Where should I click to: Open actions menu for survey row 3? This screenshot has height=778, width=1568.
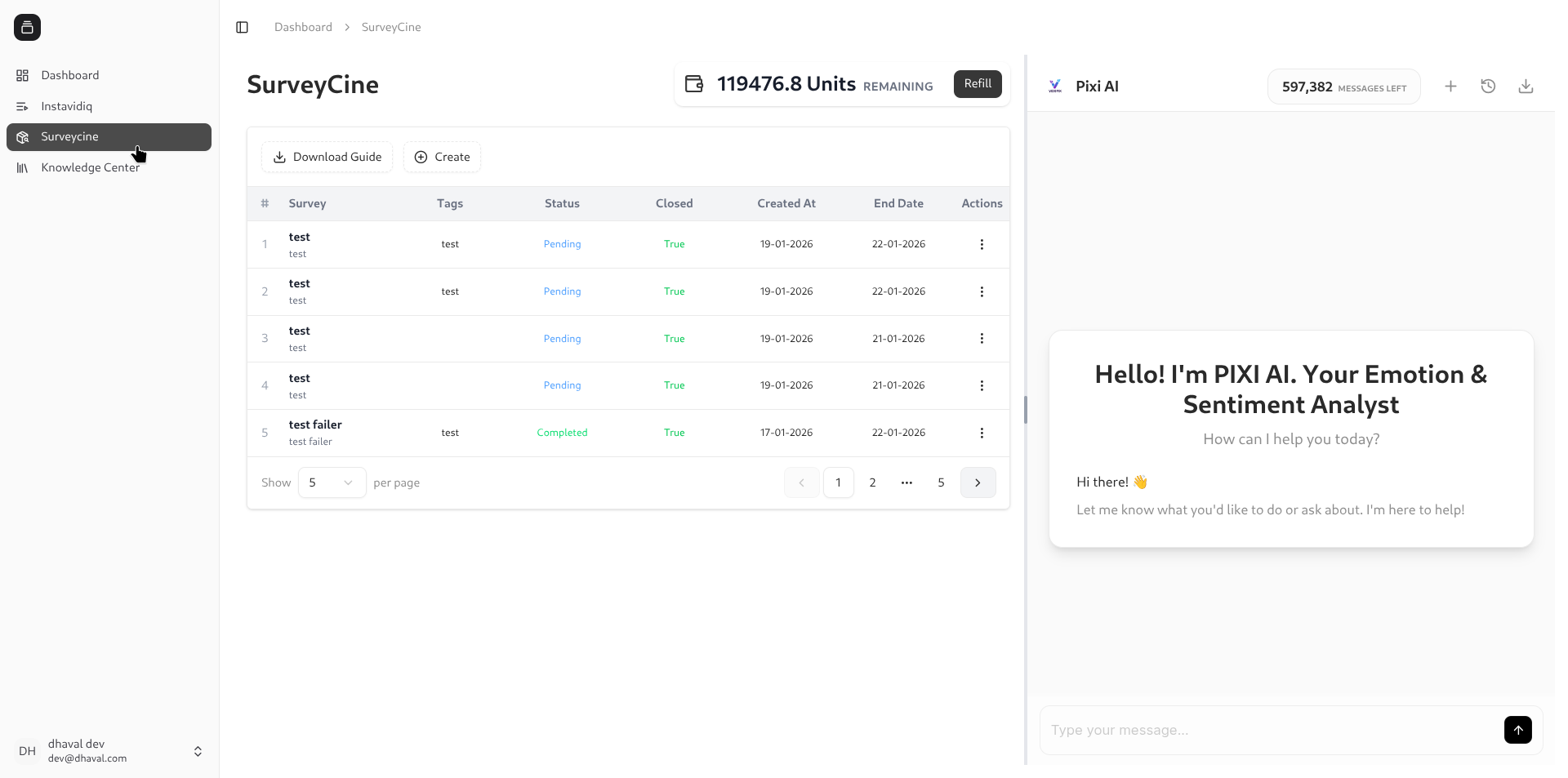[x=982, y=339]
